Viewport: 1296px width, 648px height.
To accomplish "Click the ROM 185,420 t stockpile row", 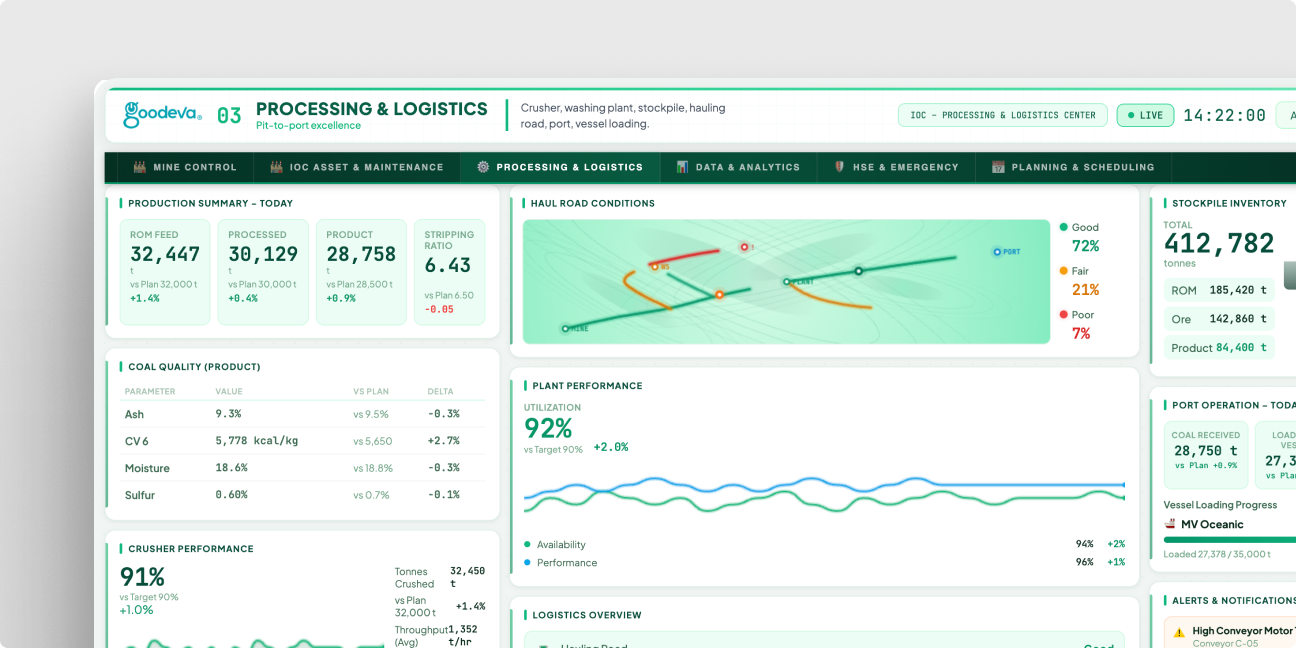I will tap(1219, 290).
